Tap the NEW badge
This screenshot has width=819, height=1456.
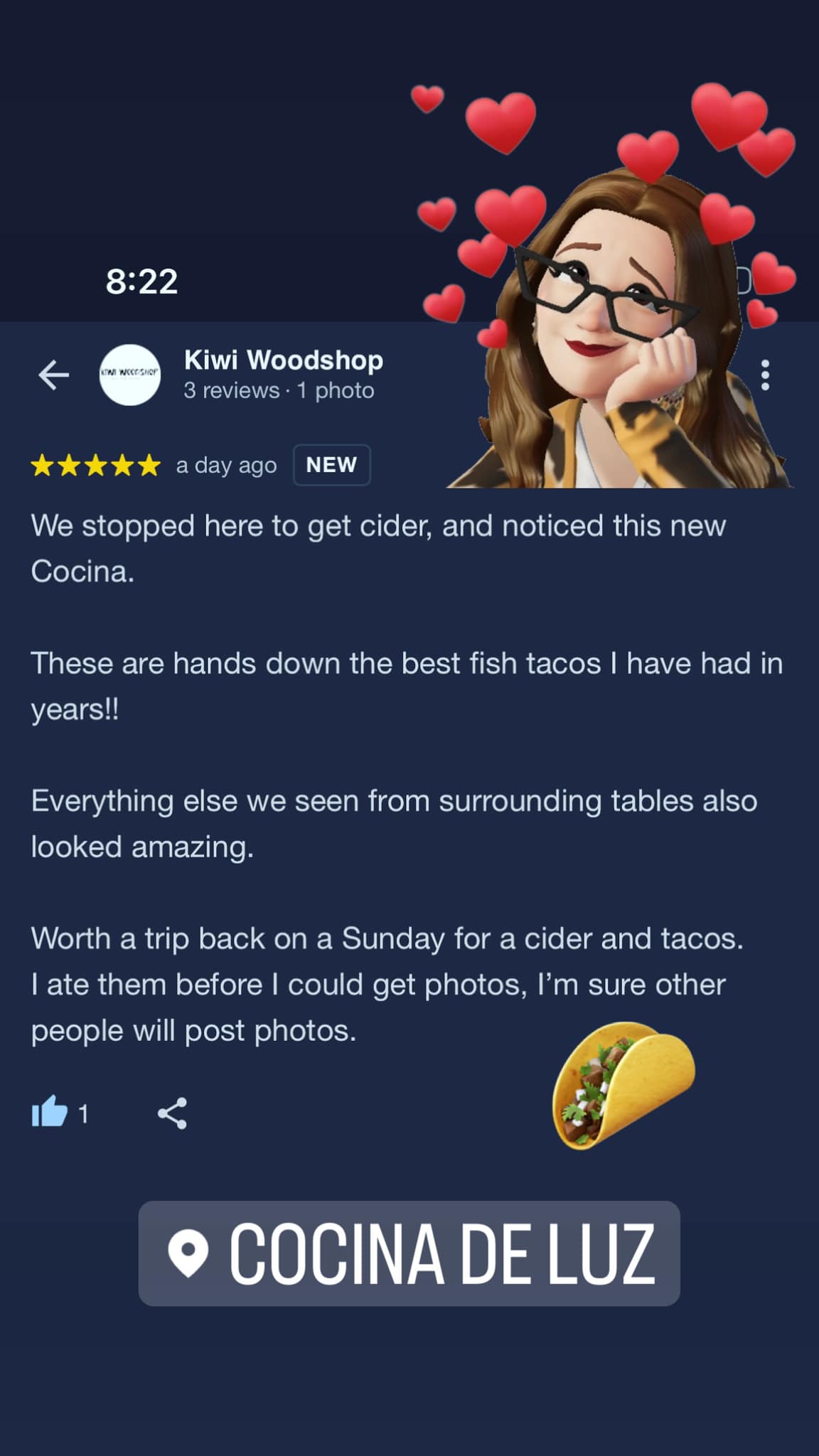[x=331, y=465]
